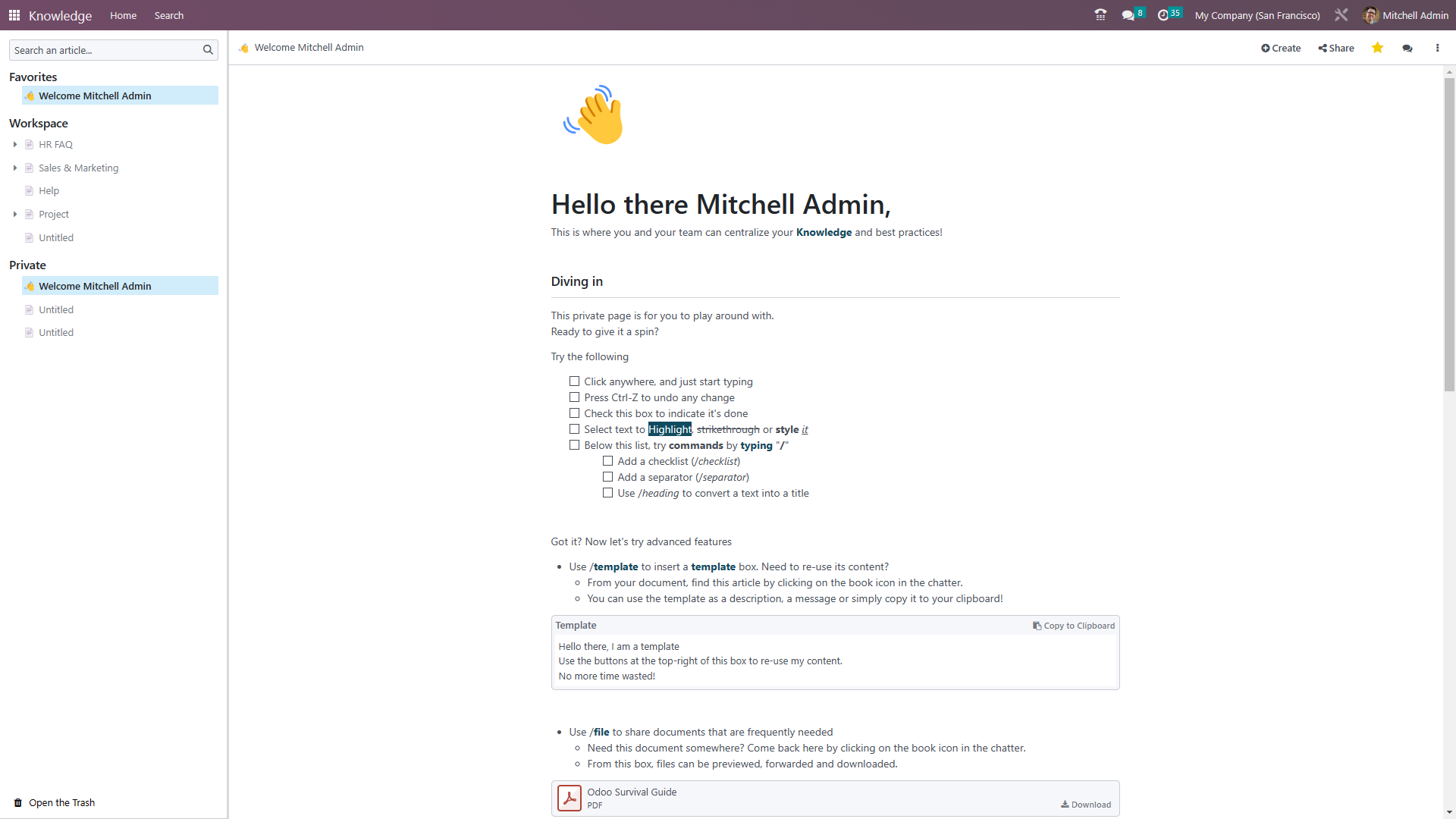Click the Workspace section header
This screenshot has height=819, width=1456.
(39, 123)
